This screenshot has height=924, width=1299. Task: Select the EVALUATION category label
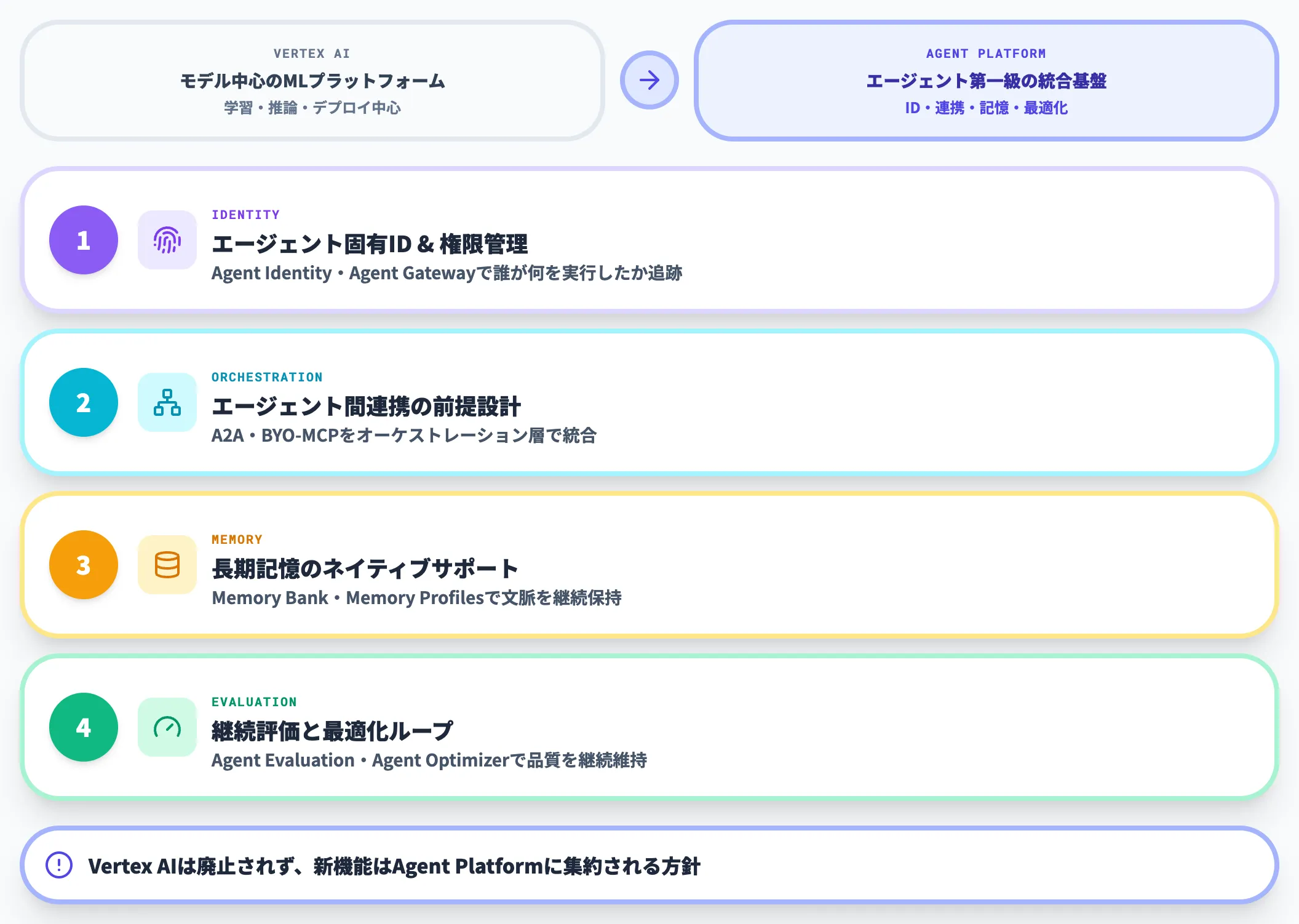254,702
